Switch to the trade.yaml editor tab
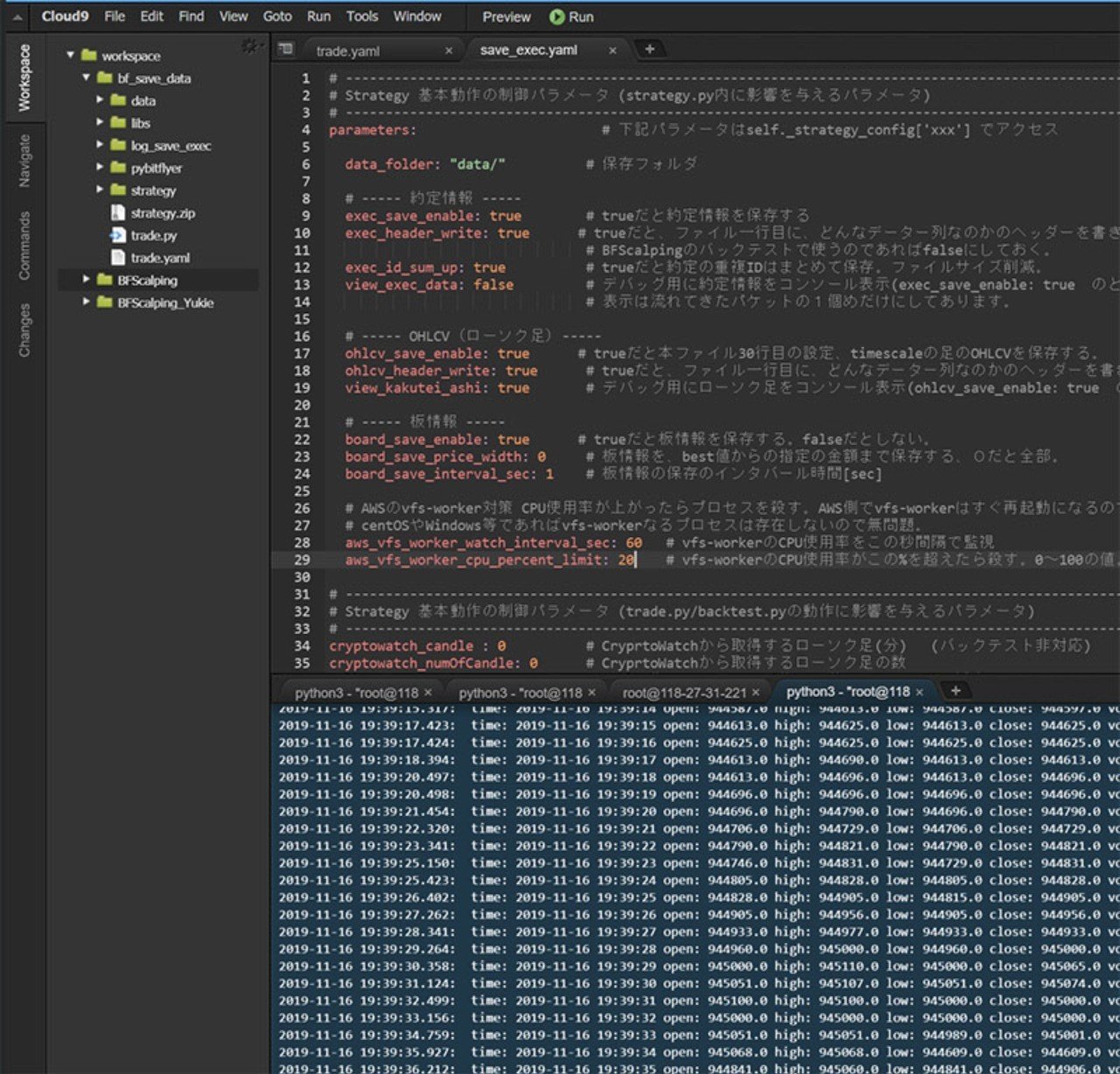The height and width of the screenshot is (1074, 1120). point(347,51)
